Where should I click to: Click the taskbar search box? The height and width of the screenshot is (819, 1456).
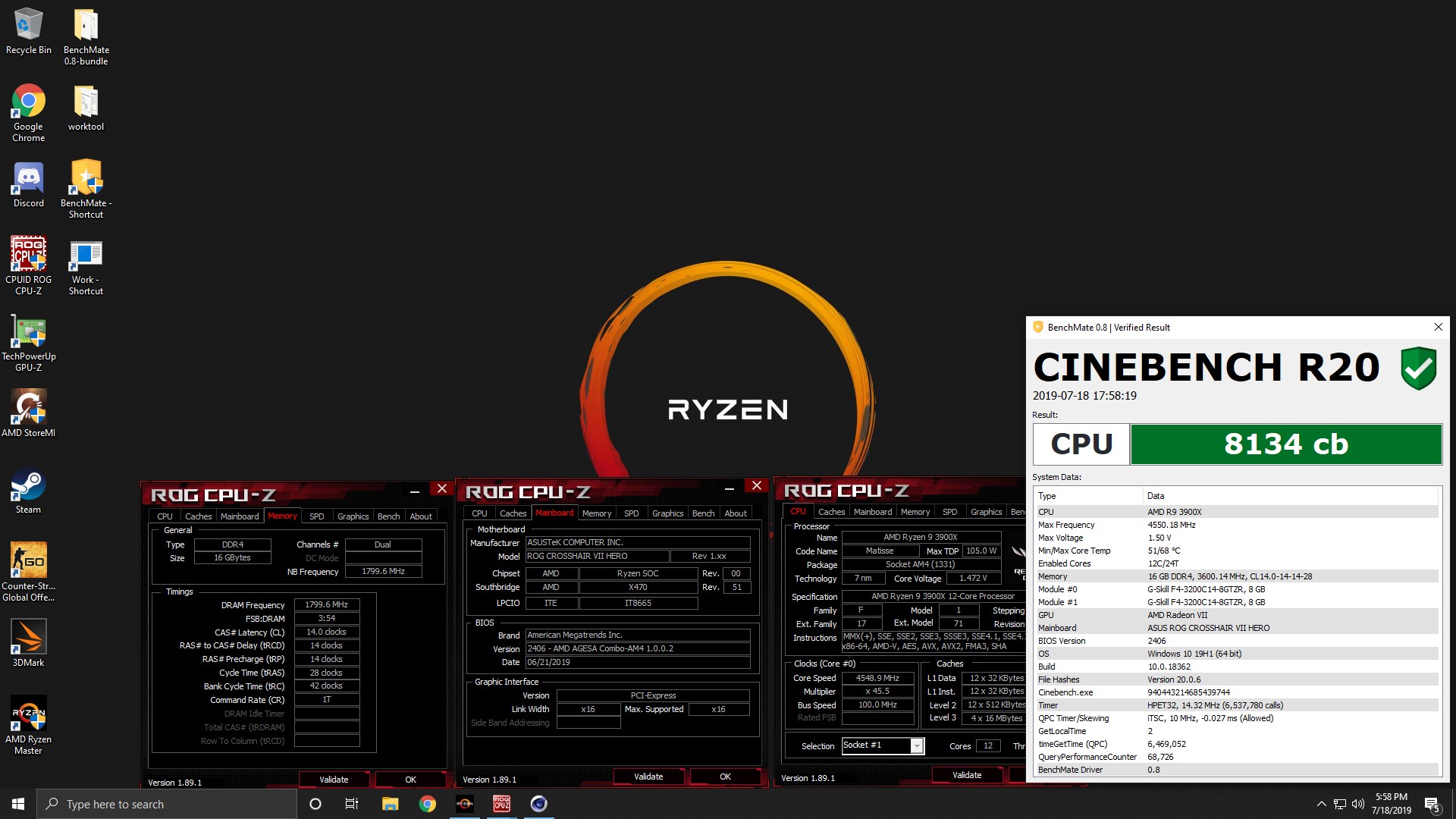(x=167, y=804)
